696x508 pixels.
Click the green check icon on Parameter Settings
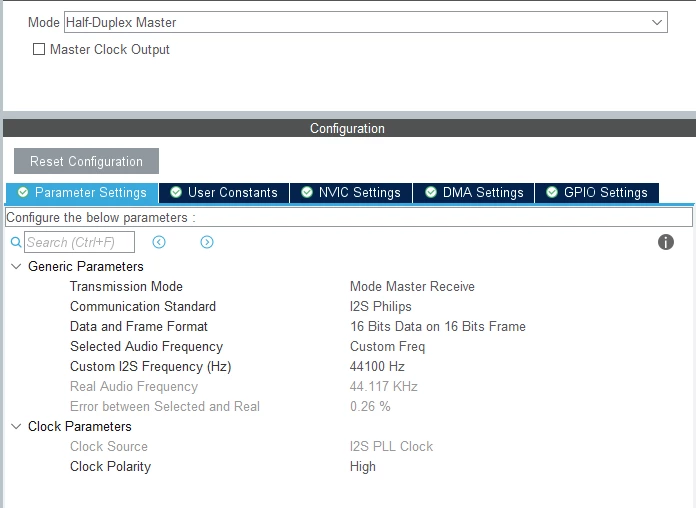click(x=23, y=192)
